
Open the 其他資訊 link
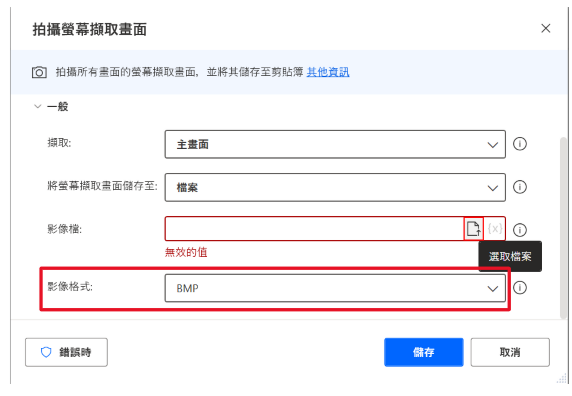point(328,72)
